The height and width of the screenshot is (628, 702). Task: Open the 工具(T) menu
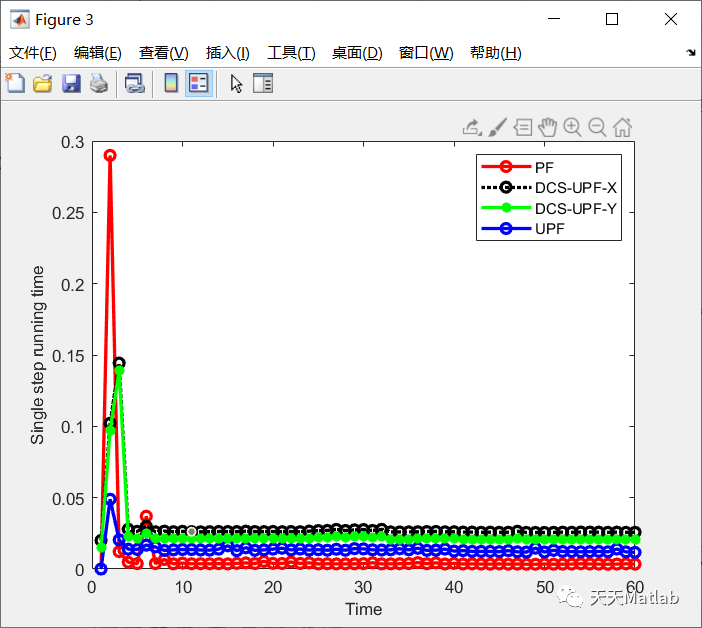coord(291,53)
